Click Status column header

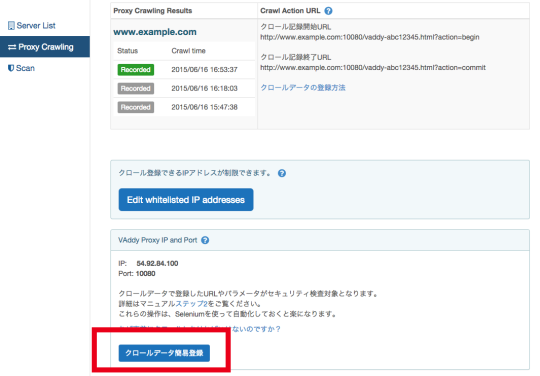pyautogui.click(x=127, y=51)
